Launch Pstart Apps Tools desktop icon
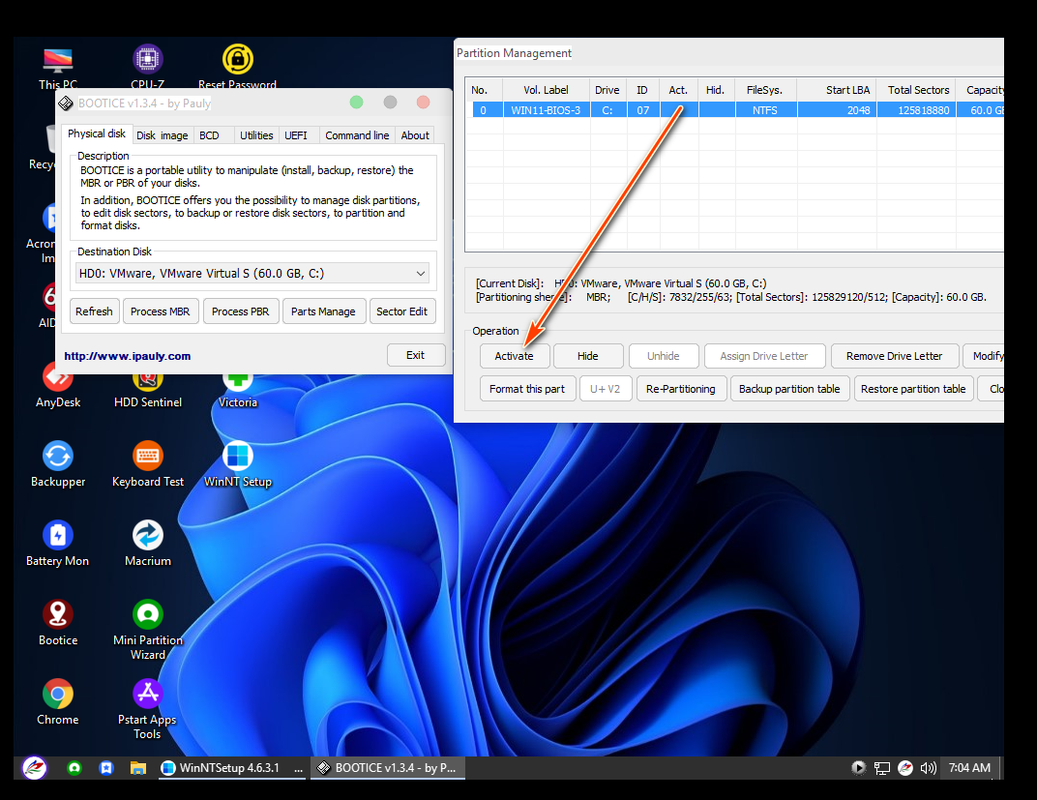The height and width of the screenshot is (800, 1037). click(147, 709)
